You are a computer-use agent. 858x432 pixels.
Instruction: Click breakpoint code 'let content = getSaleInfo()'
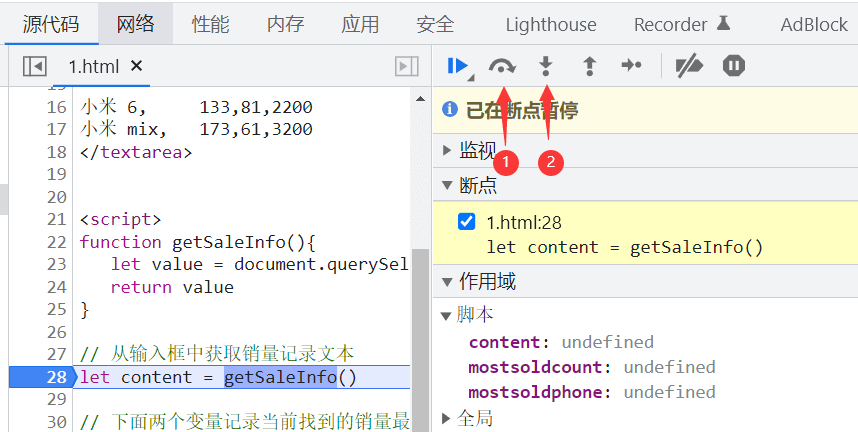pyautogui.click(x=624, y=247)
